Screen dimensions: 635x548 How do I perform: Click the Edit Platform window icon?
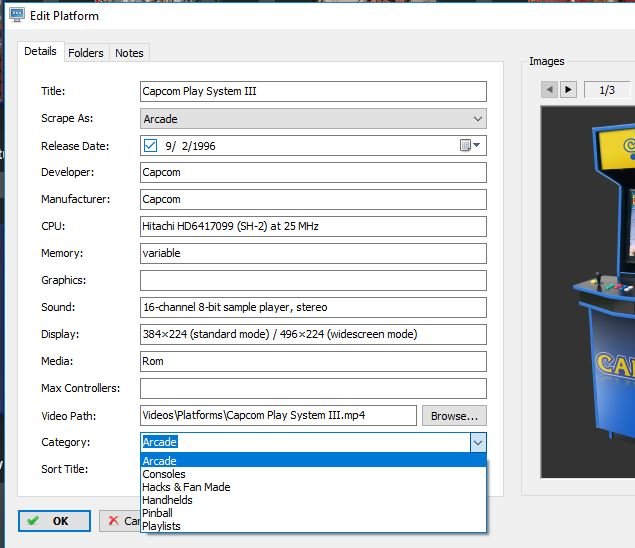coord(17,15)
